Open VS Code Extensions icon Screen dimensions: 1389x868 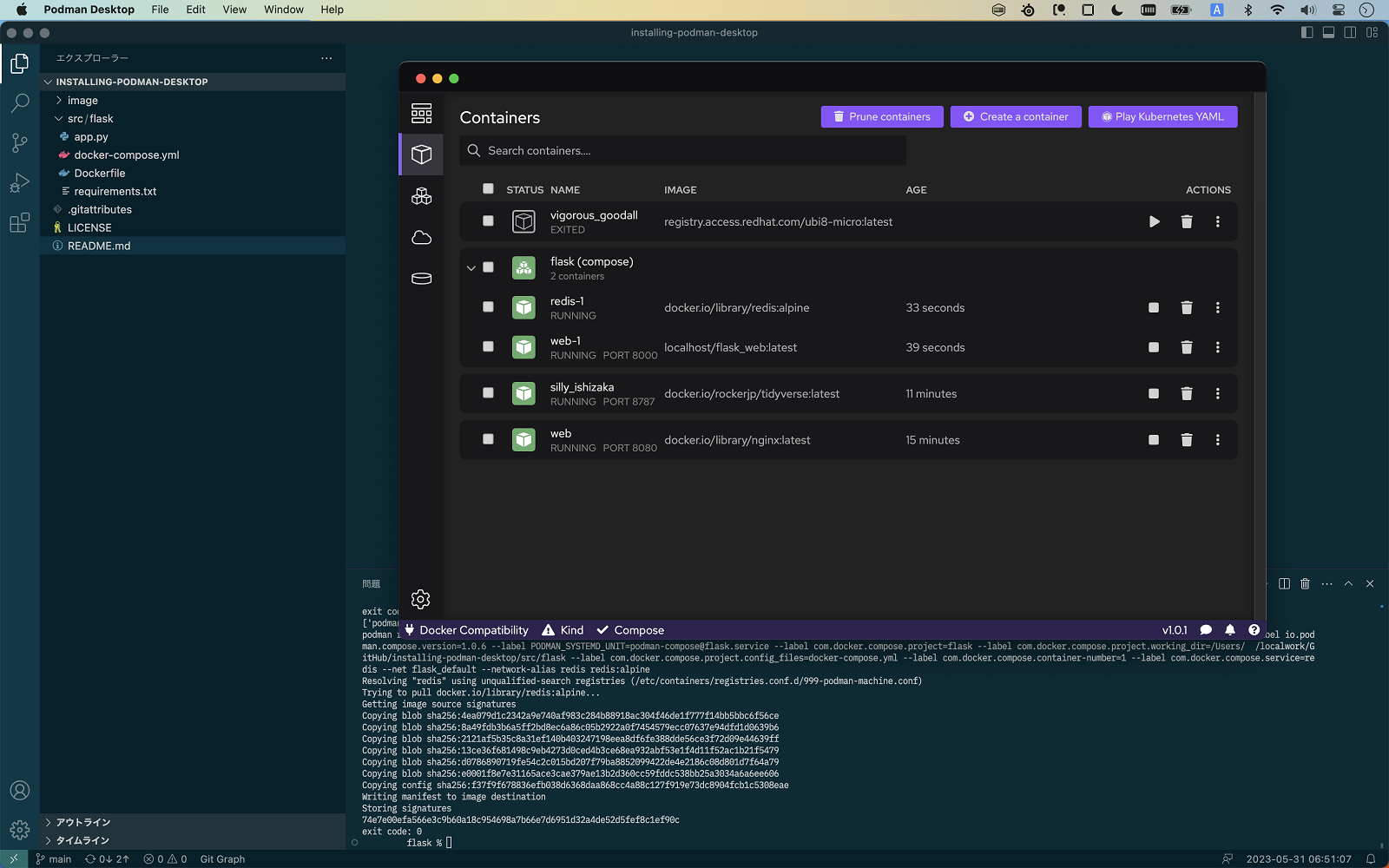click(19, 223)
